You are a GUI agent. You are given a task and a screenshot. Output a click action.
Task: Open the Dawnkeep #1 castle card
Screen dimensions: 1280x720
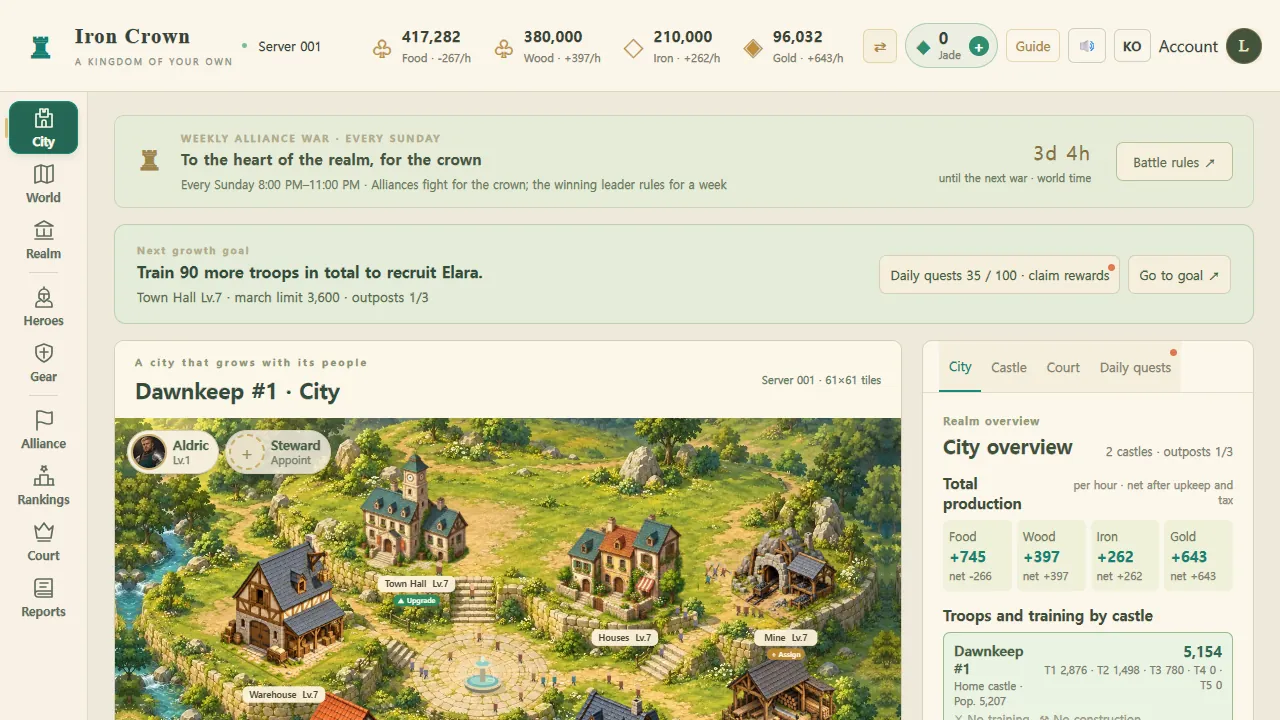1088,676
